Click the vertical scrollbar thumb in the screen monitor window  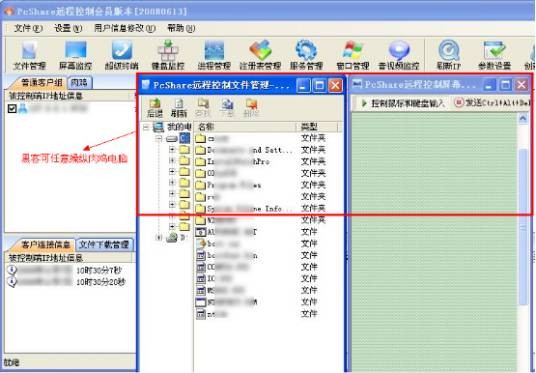click(523, 227)
